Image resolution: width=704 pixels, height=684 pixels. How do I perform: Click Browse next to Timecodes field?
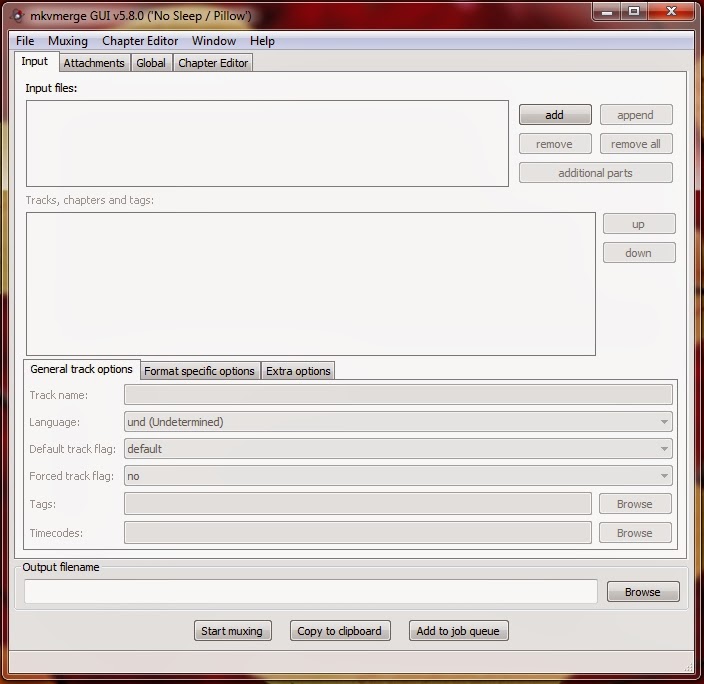tap(635, 533)
